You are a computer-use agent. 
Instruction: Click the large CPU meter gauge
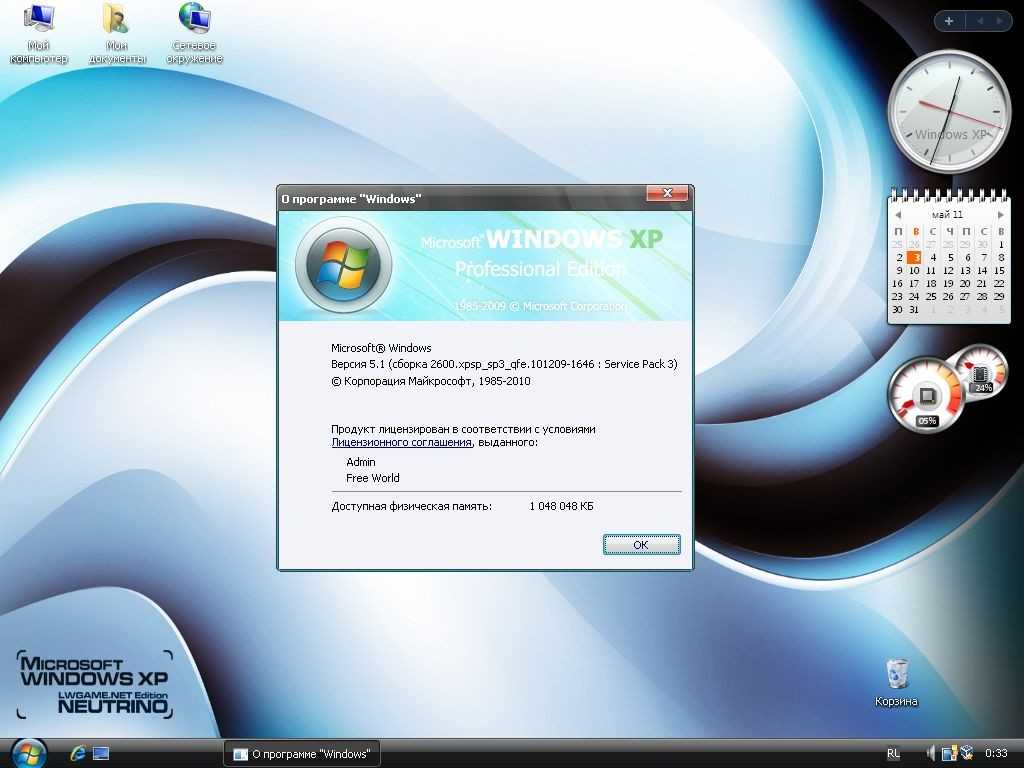click(926, 394)
